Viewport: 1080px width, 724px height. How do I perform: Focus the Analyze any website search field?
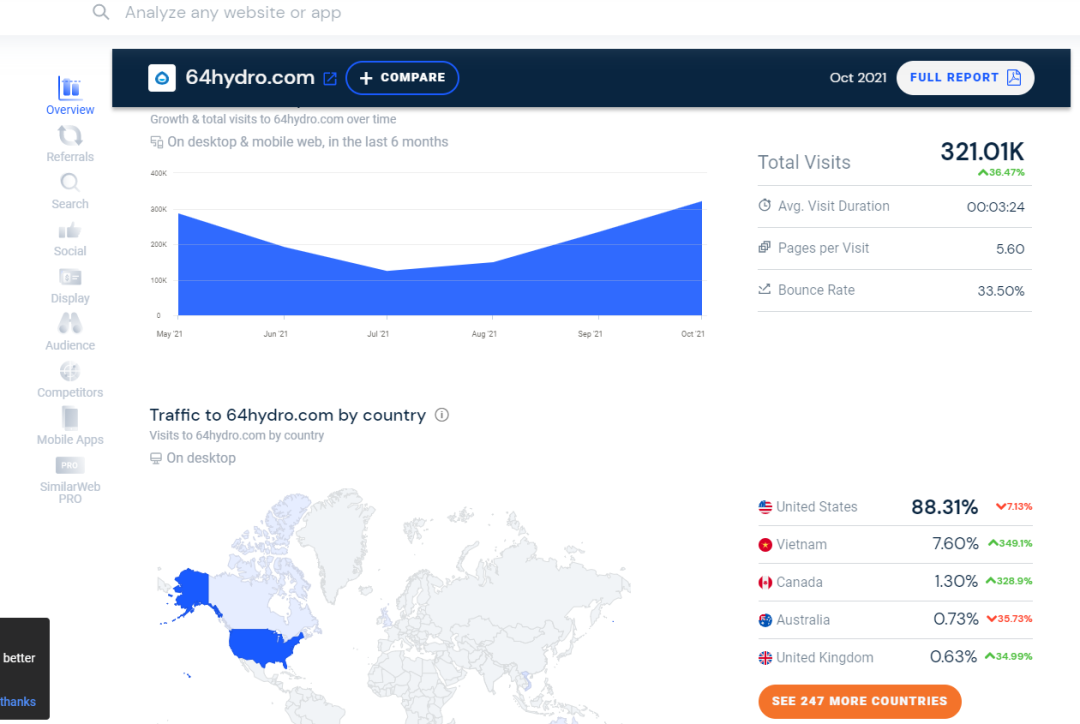(233, 12)
